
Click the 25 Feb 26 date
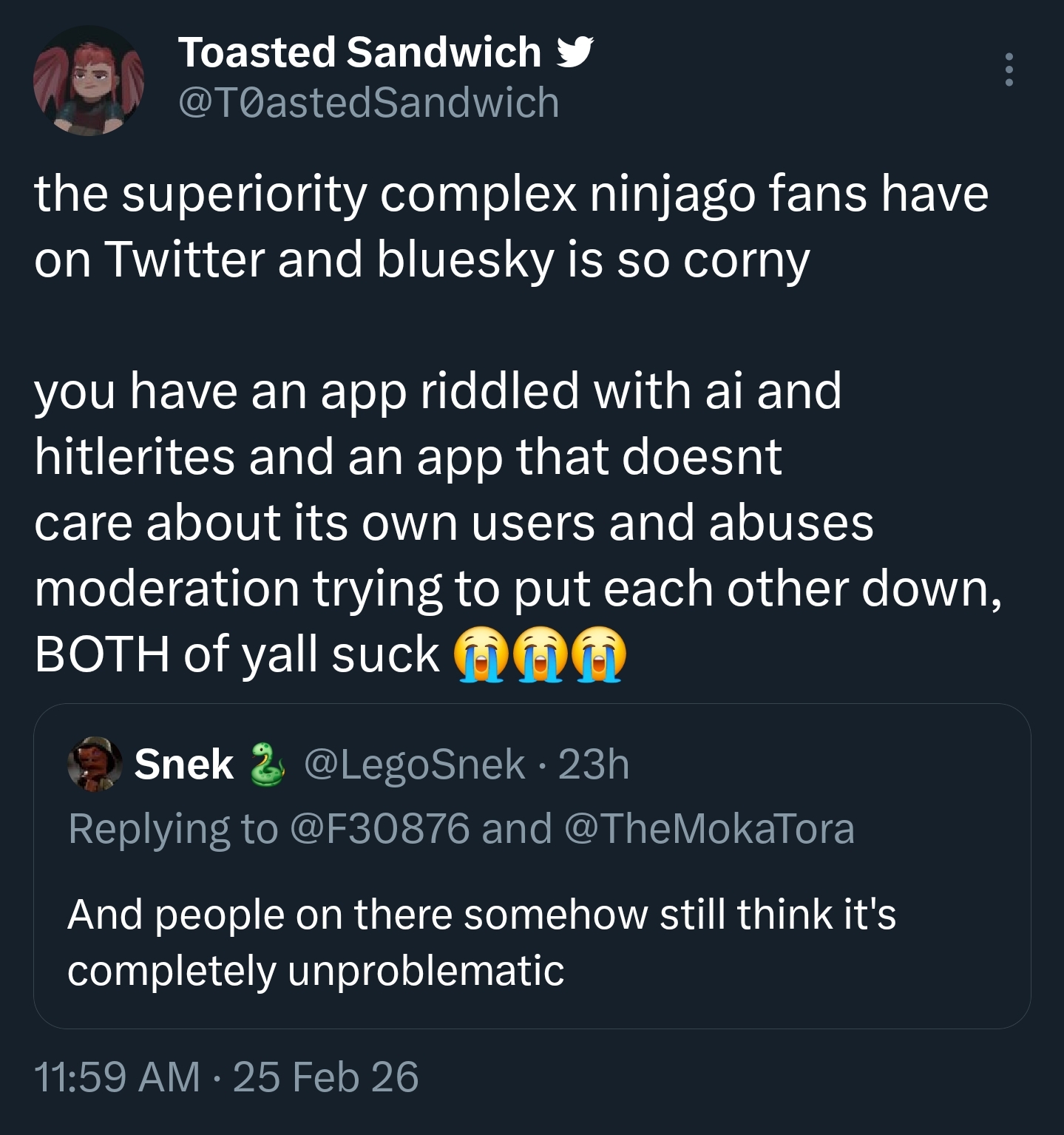tap(325, 1076)
